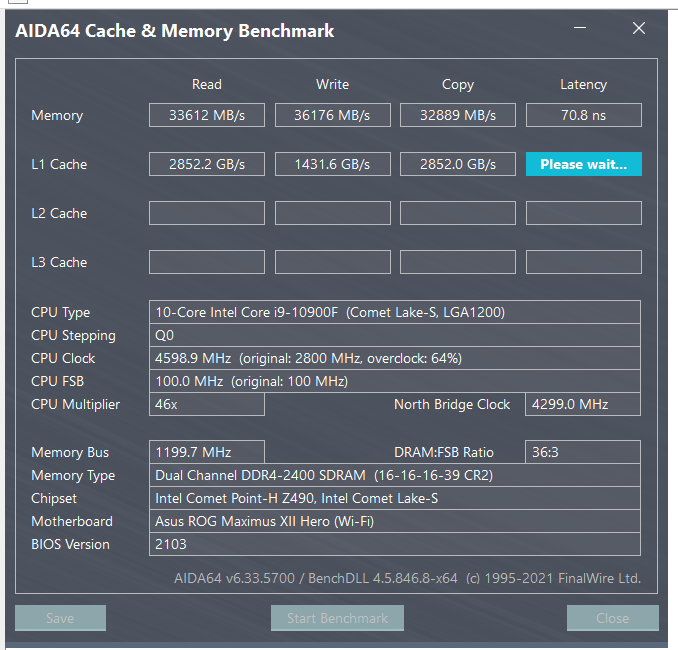This screenshot has width=678, height=650.
Task: Click the Memory row label
Action: pos(57,115)
